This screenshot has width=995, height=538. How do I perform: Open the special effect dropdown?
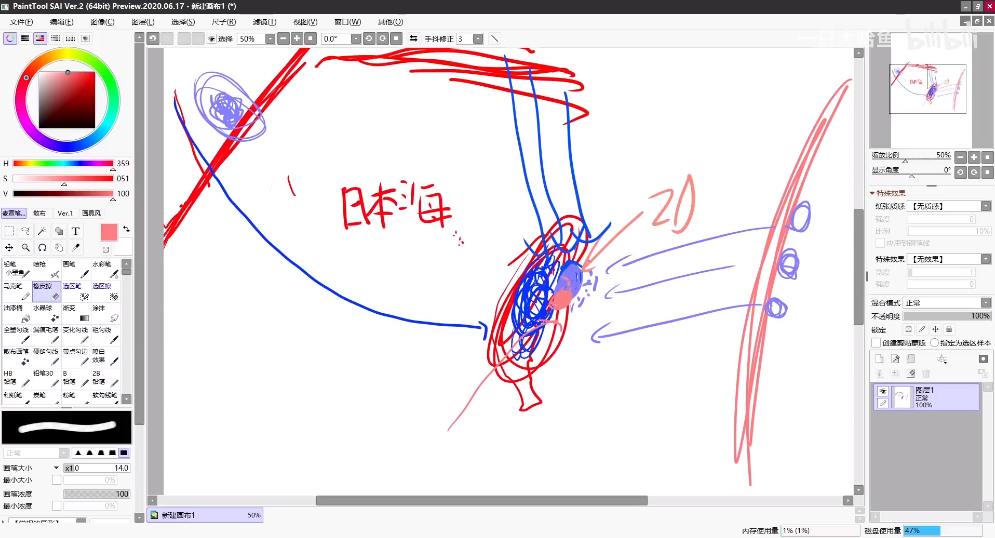985,259
